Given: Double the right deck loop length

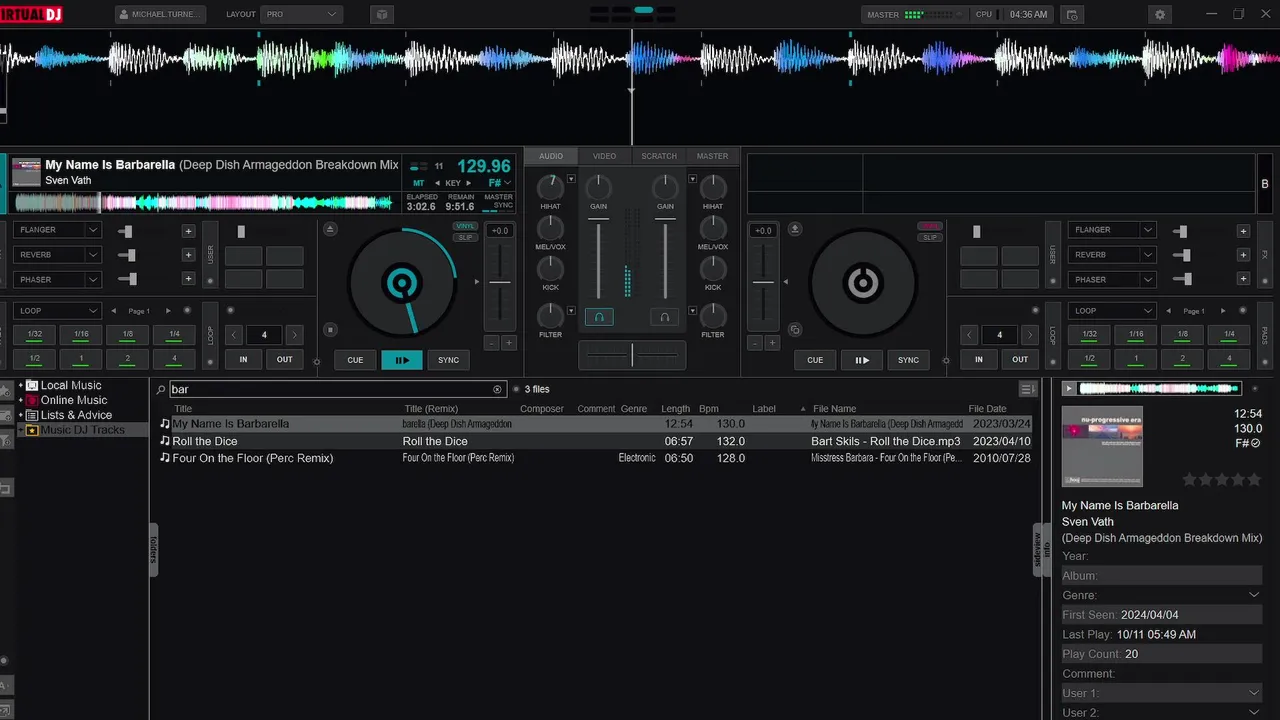Looking at the screenshot, I should tap(1029, 335).
